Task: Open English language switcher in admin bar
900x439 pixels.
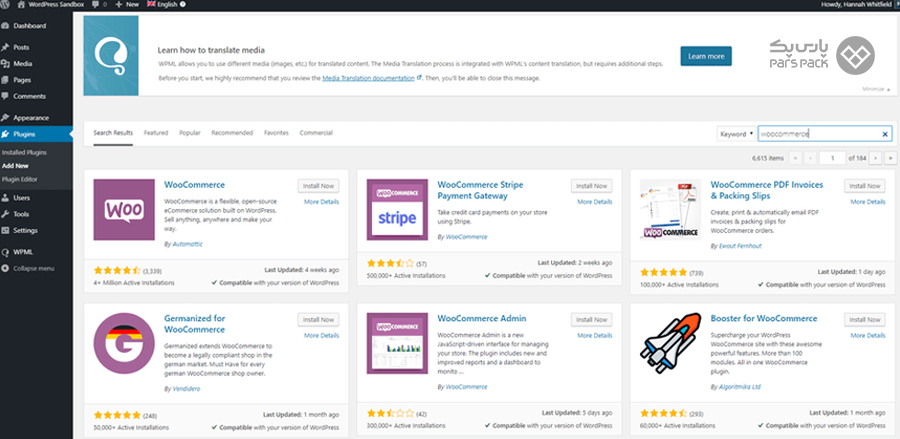Action: pyautogui.click(x=166, y=4)
